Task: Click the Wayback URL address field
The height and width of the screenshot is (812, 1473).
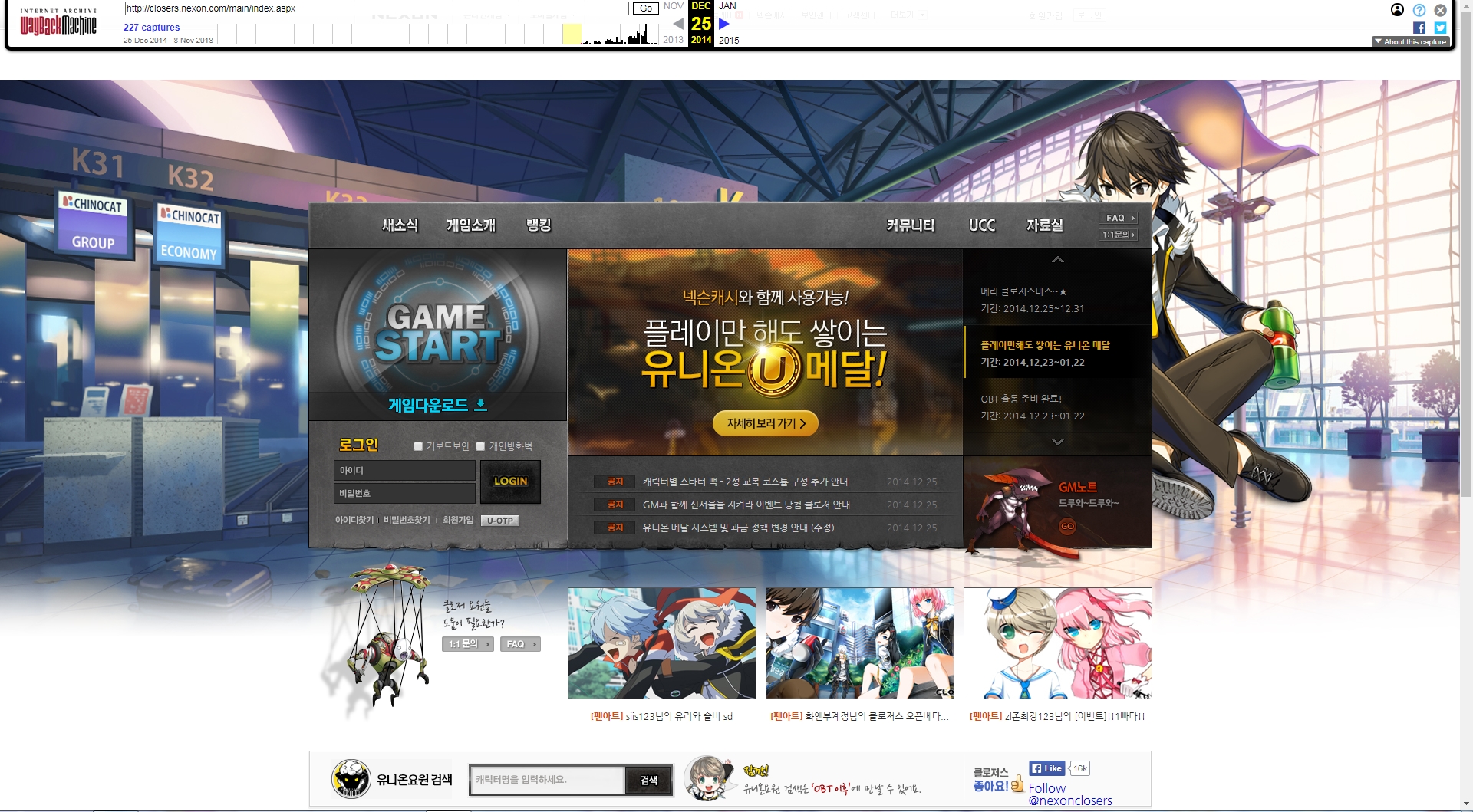Action: tap(377, 8)
